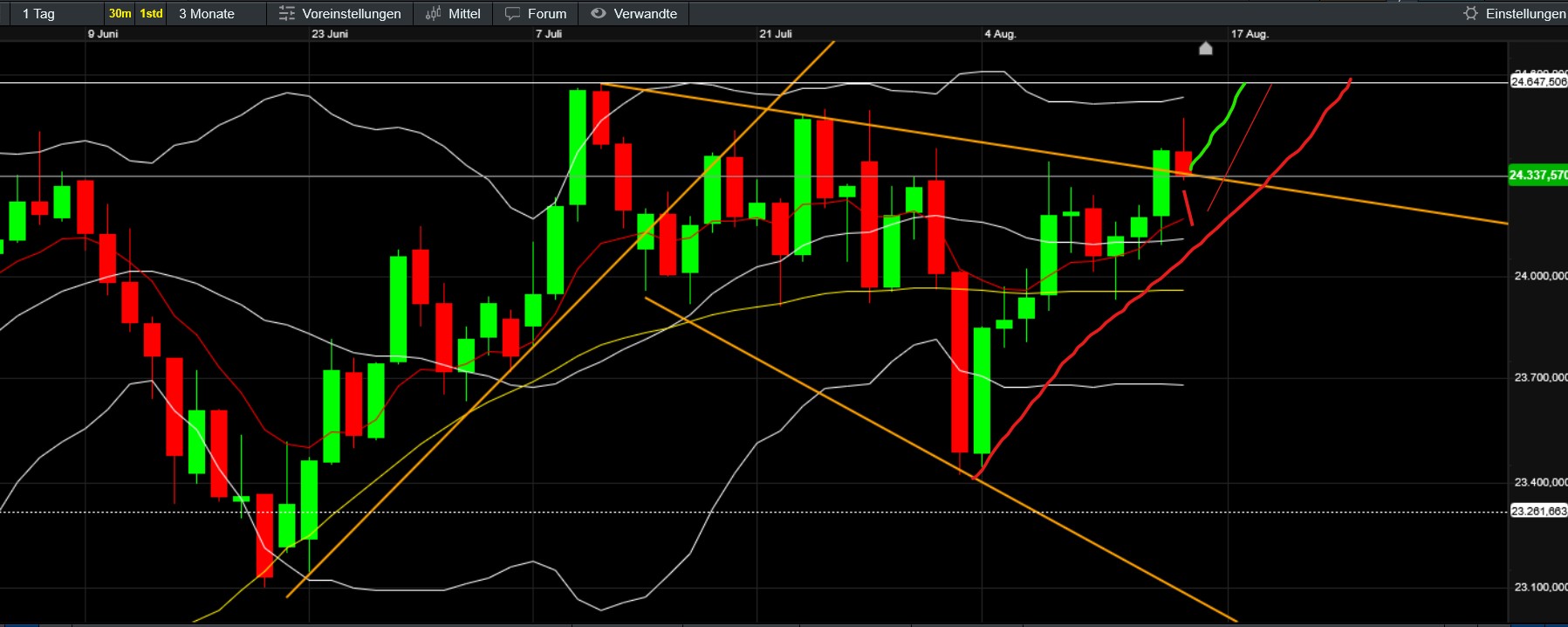
Task: Click the Verwandte eye icon
Action: coord(598,13)
